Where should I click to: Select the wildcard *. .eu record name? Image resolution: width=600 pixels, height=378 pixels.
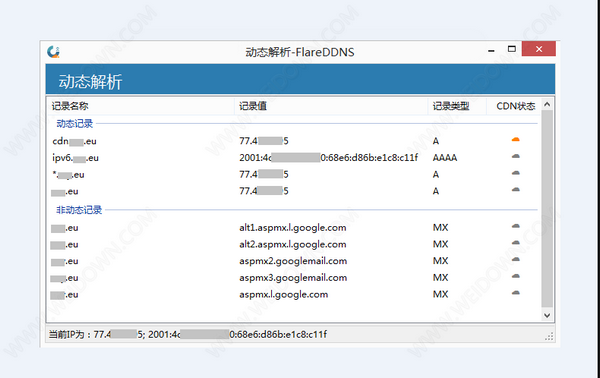(x=68, y=175)
